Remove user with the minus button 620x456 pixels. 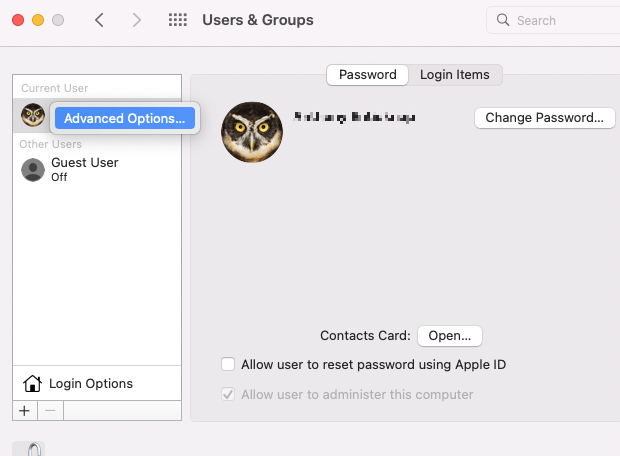(50, 411)
